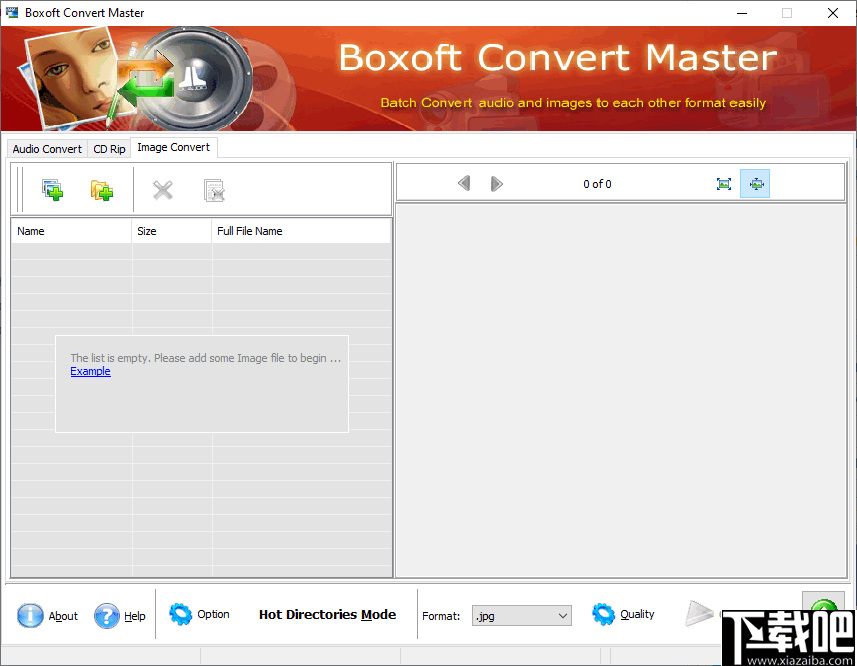Click the next image arrow
This screenshot has height=666, width=857.
497,183
